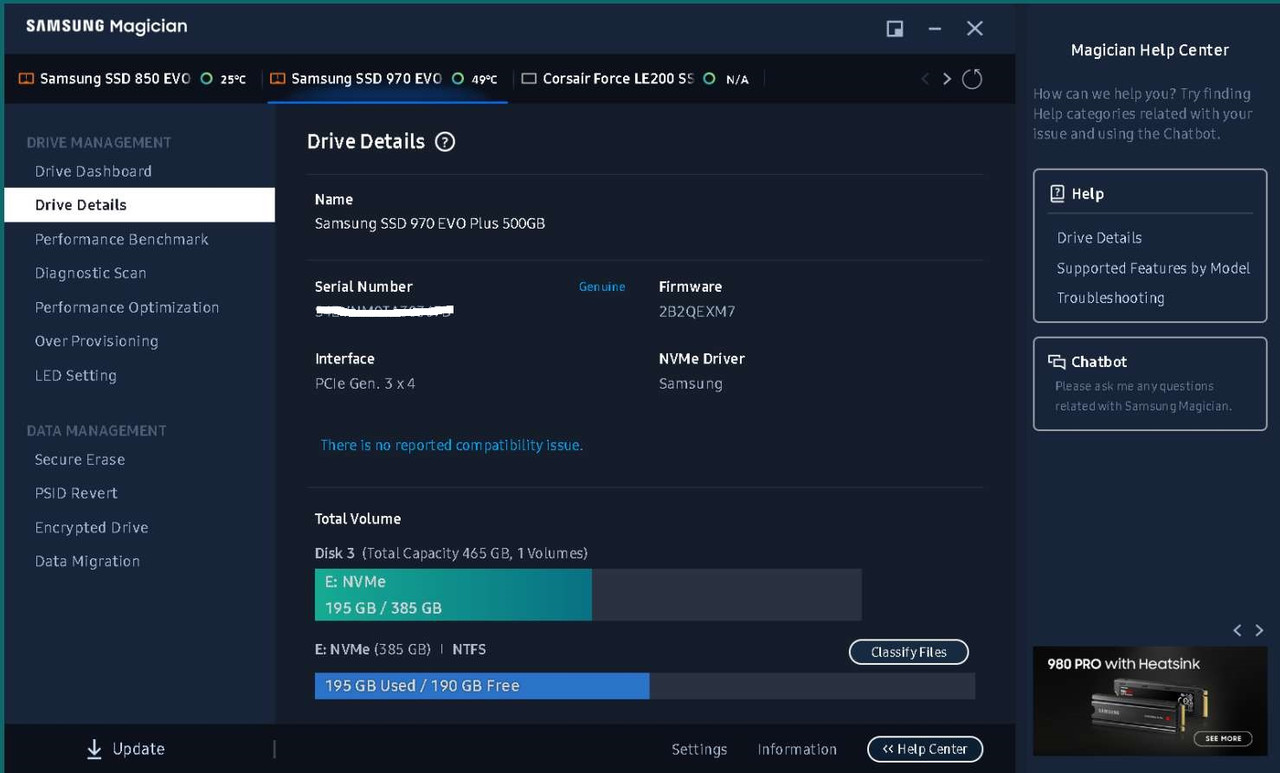
Task: Click the Chatbot speech bubble icon
Action: tap(1056, 362)
